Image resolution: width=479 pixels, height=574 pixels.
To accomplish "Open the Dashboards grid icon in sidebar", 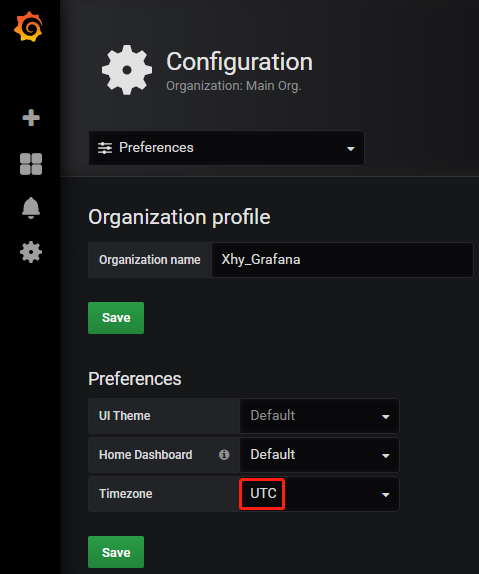I will [31, 164].
